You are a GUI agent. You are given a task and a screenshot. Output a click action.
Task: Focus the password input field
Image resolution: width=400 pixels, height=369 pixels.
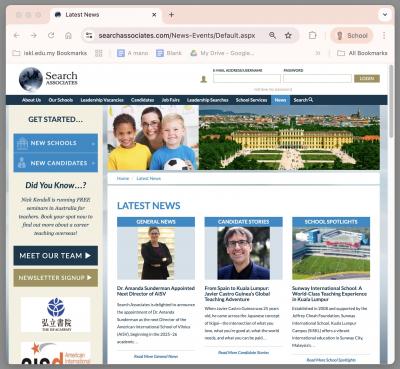point(317,78)
